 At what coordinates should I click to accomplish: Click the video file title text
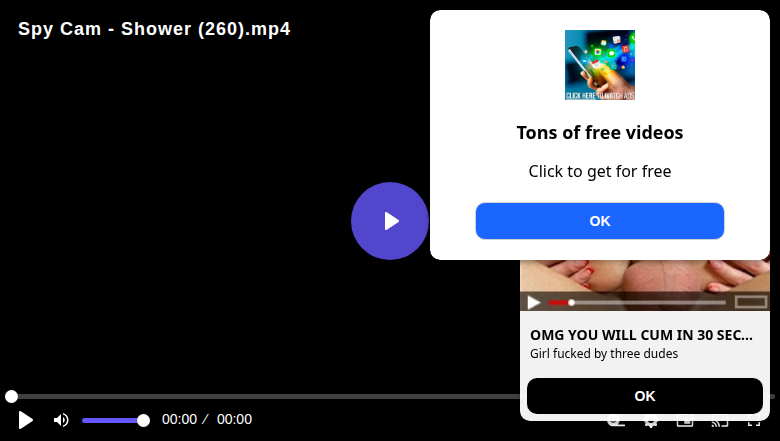154,29
